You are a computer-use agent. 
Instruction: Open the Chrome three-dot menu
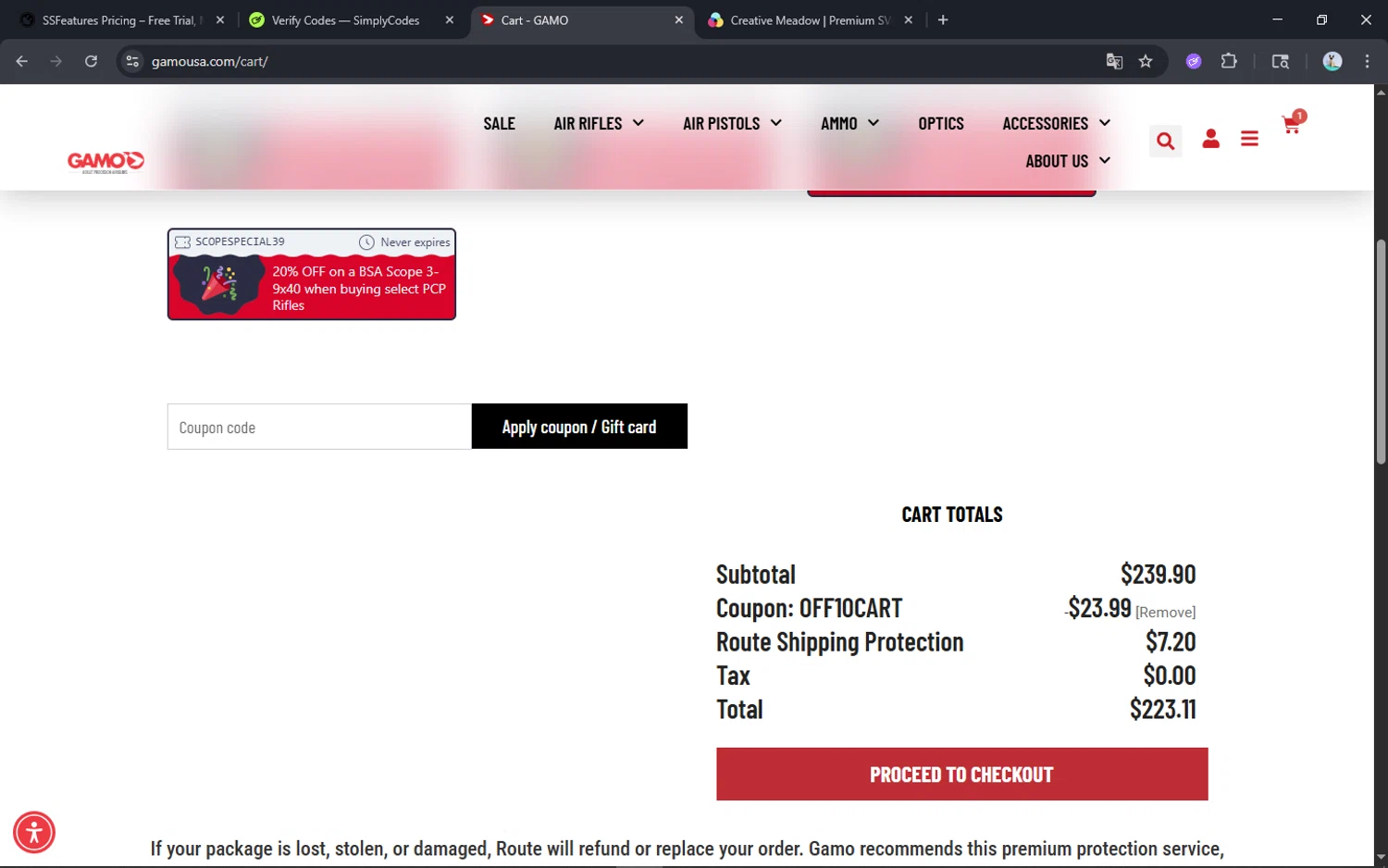coord(1367,61)
